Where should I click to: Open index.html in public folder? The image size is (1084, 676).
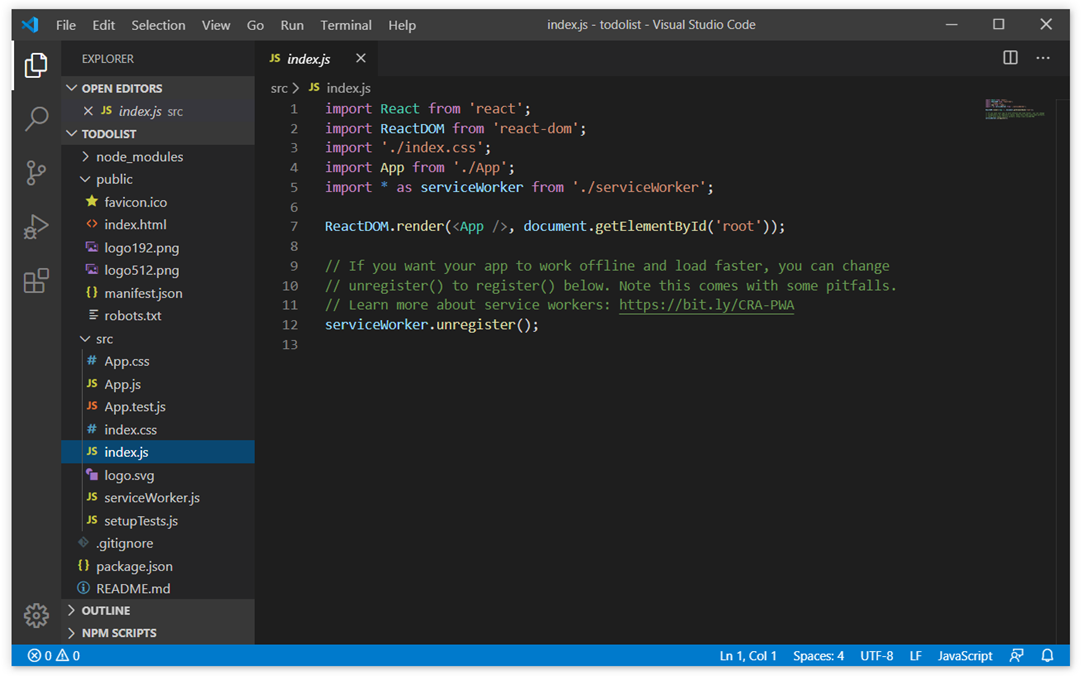tap(158, 225)
